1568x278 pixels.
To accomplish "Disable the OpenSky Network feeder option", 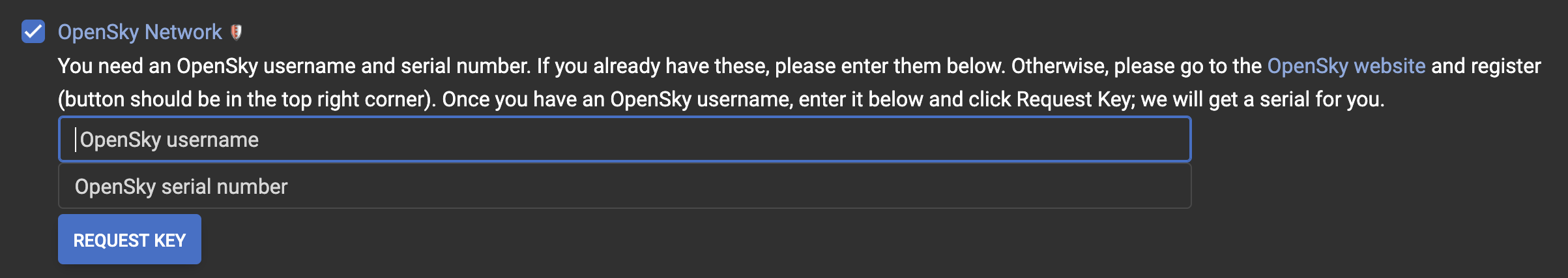I will (x=33, y=31).
